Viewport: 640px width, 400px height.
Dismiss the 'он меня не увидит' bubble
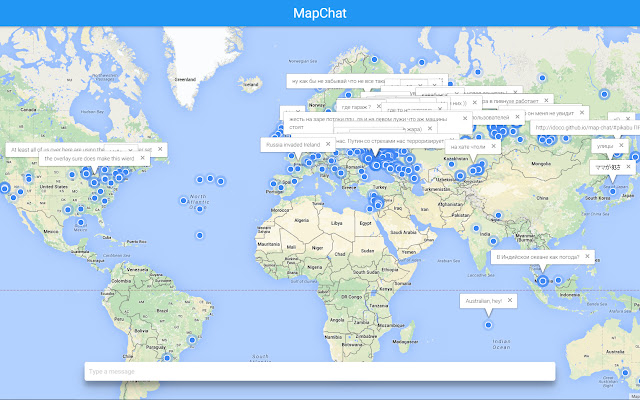[x=582, y=112]
